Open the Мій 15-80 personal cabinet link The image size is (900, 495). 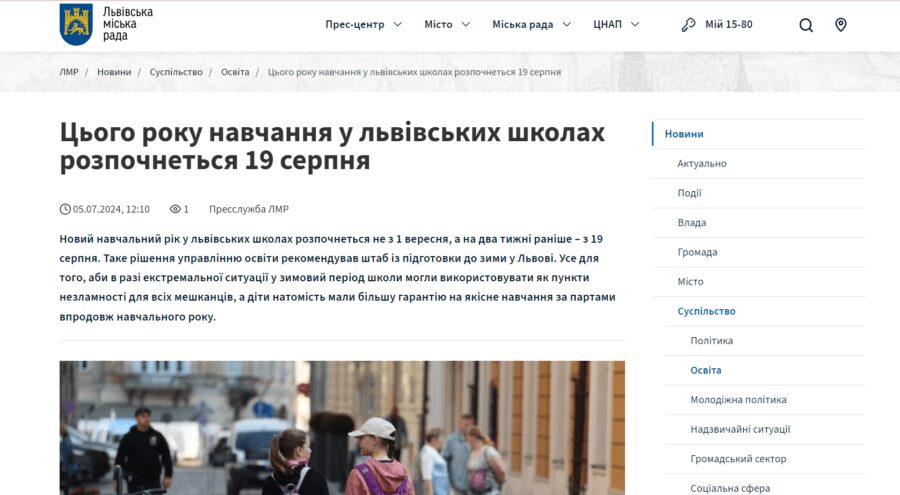(728, 24)
